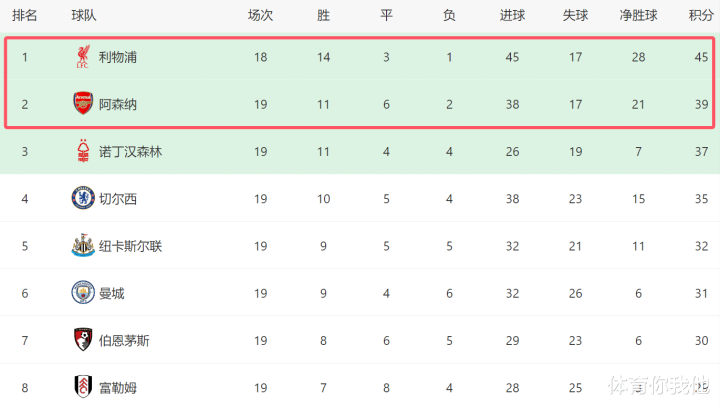Select the 诺丁汉森林 team name
Image resolution: width=720 pixels, height=408 pixels.
click(x=130, y=152)
